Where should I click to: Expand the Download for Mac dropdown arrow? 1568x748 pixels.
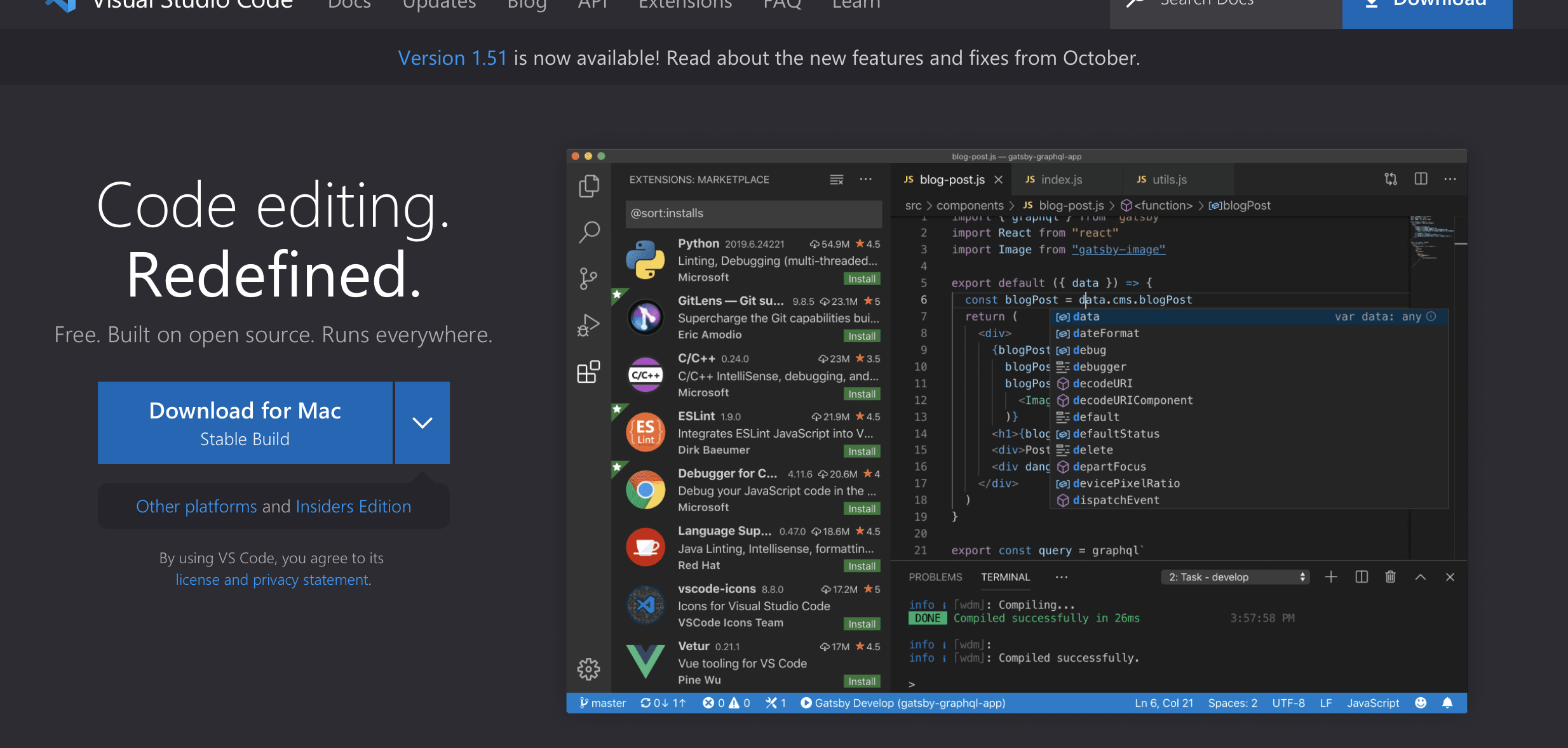click(x=422, y=423)
